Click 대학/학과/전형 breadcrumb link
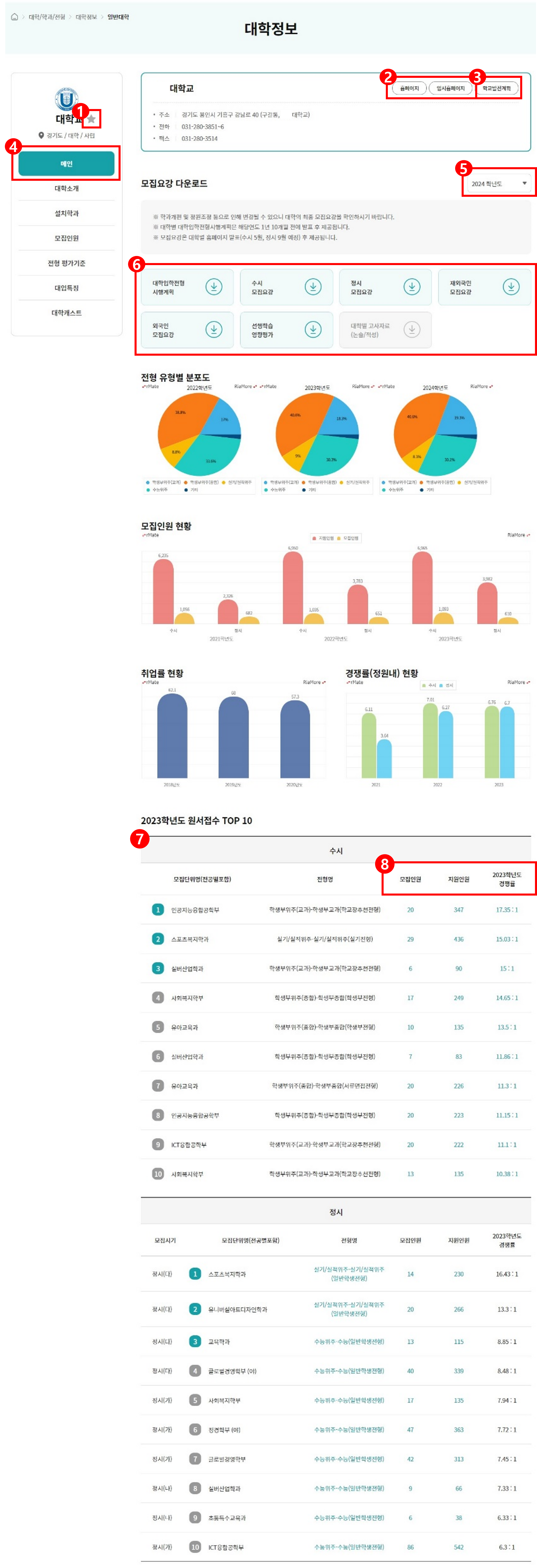 47,17
